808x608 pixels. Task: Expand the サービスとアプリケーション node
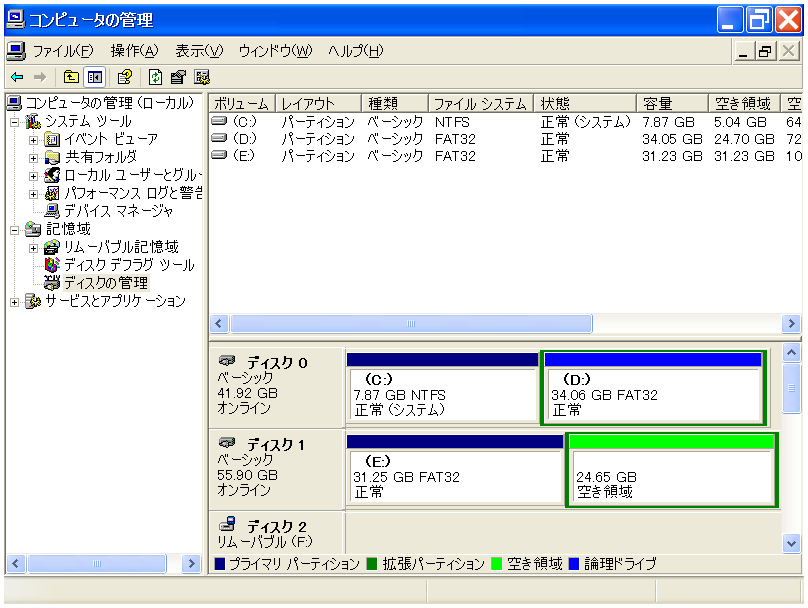pyautogui.click(x=14, y=302)
